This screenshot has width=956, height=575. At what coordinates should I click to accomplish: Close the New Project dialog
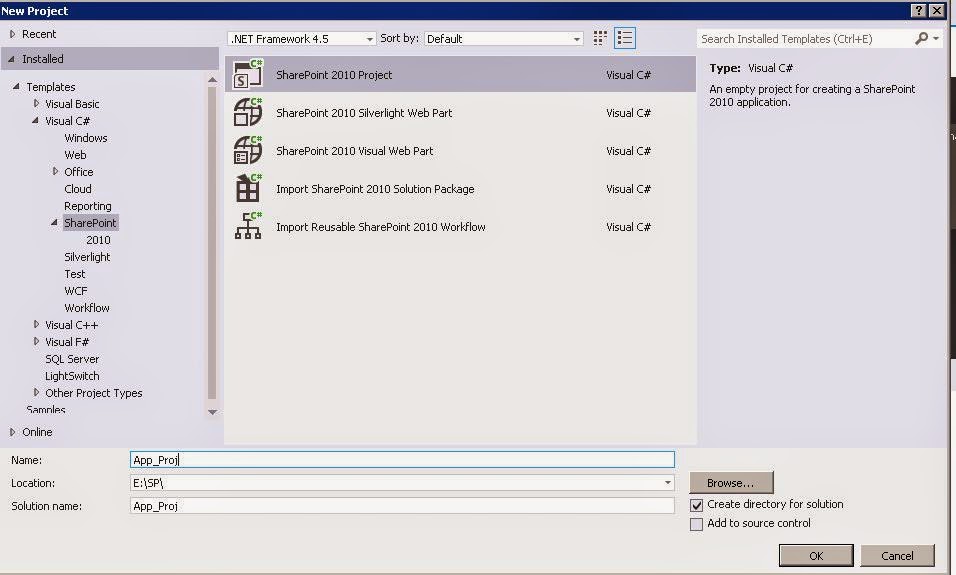click(937, 10)
